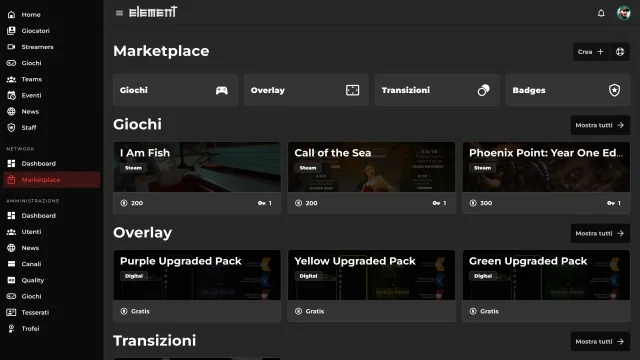Select the Giochi category card
Viewport: 640px width, 360px height.
click(175, 90)
